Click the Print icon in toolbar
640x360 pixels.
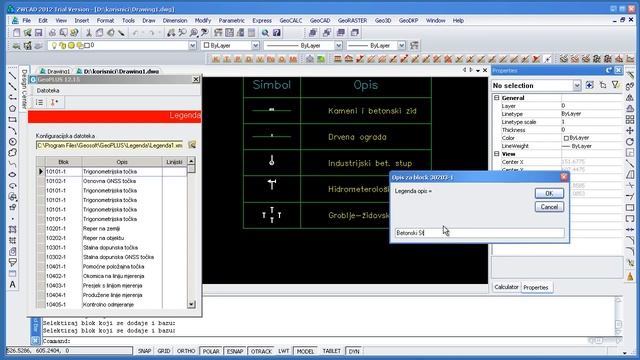(x=52, y=33)
